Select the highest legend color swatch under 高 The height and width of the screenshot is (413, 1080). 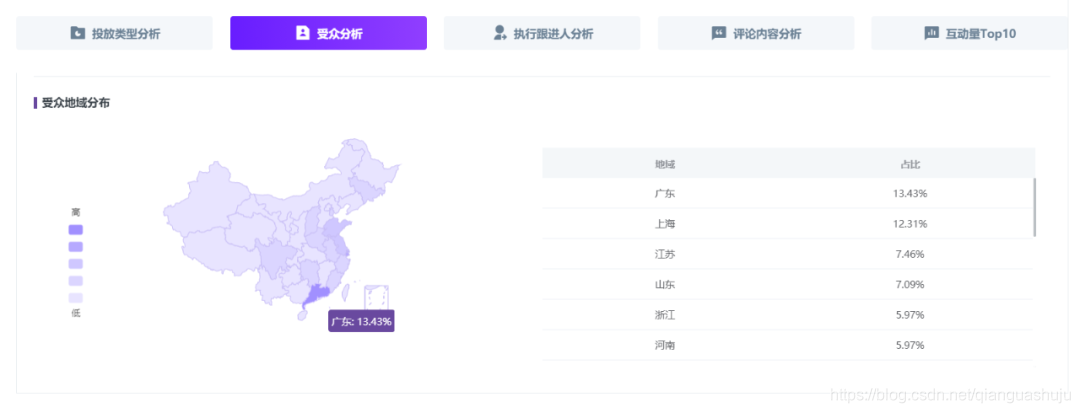coord(76,230)
